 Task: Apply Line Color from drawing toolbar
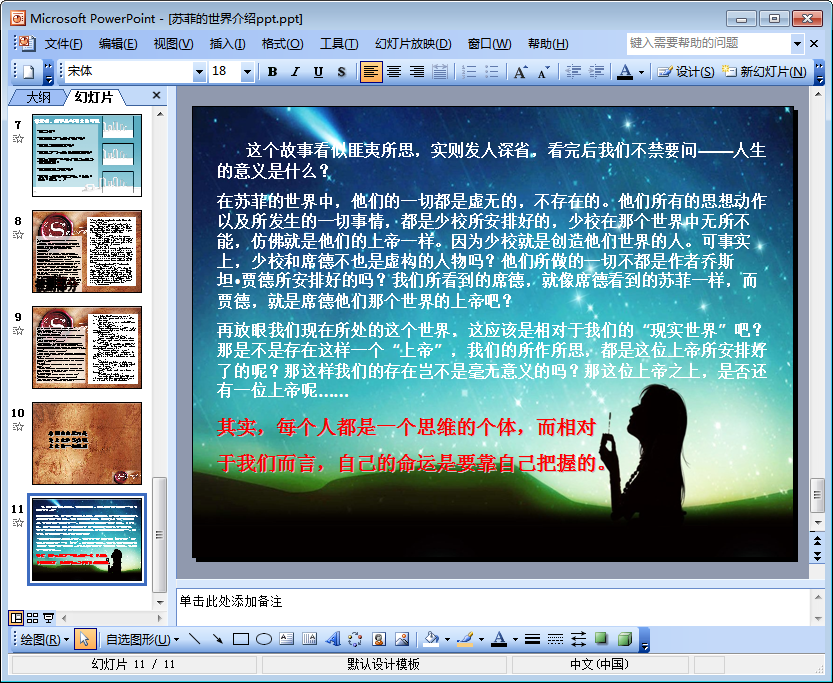coord(465,639)
